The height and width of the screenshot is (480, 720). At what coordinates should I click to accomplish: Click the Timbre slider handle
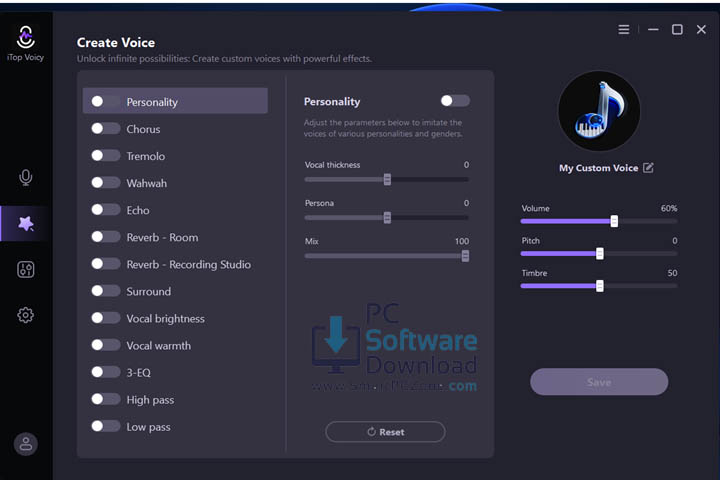pos(599,286)
